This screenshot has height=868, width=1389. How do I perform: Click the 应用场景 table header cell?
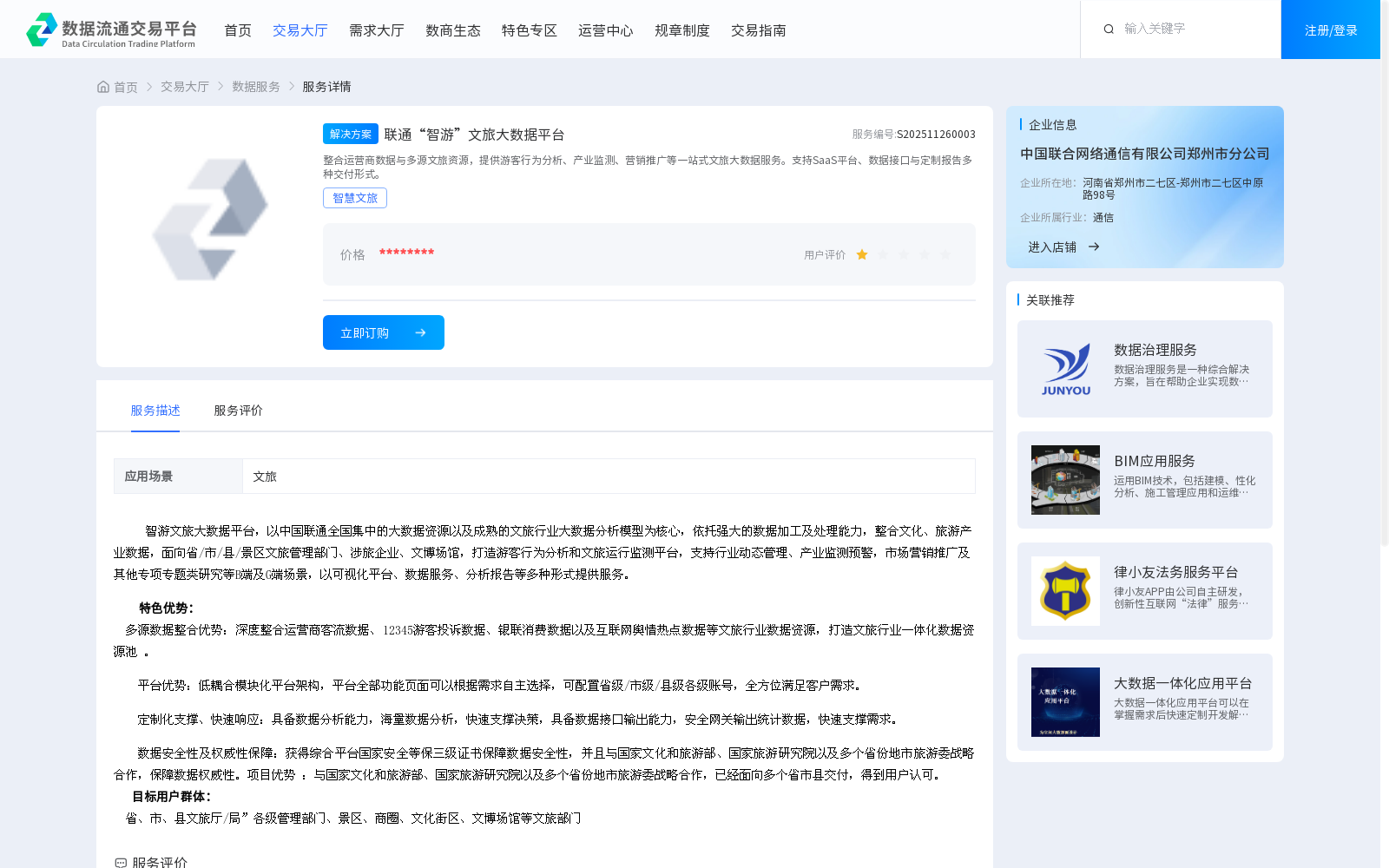[178, 476]
